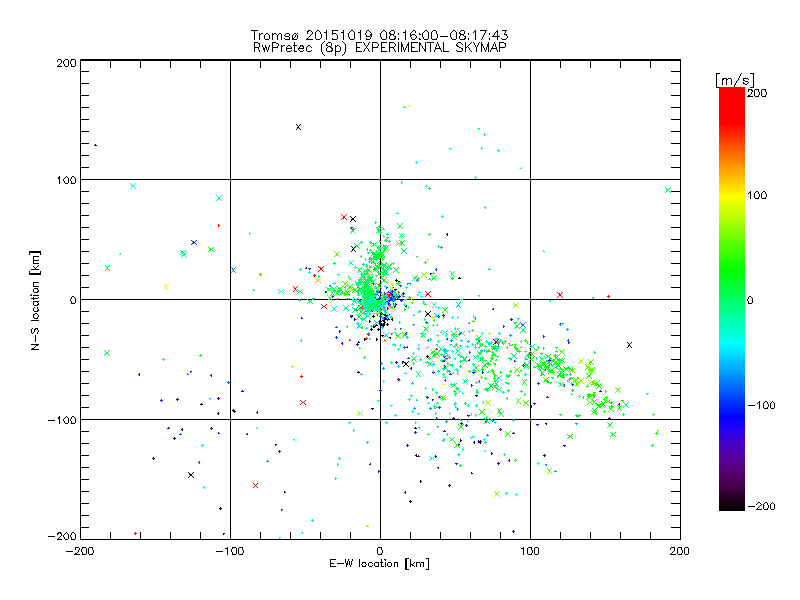Click the 'E-W location [km]' axis label
800x600 pixels.
379,563
